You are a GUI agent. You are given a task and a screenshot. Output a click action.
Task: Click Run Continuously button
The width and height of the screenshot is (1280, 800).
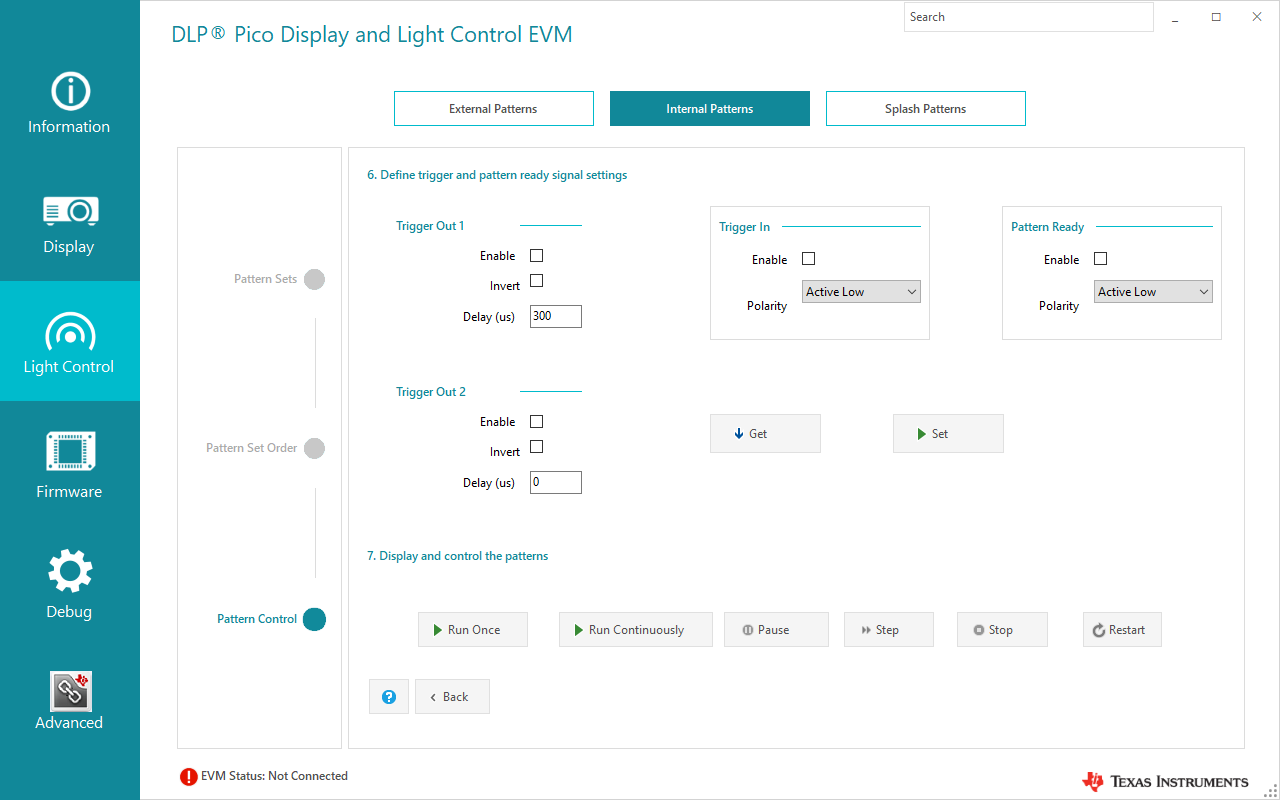[x=636, y=630]
